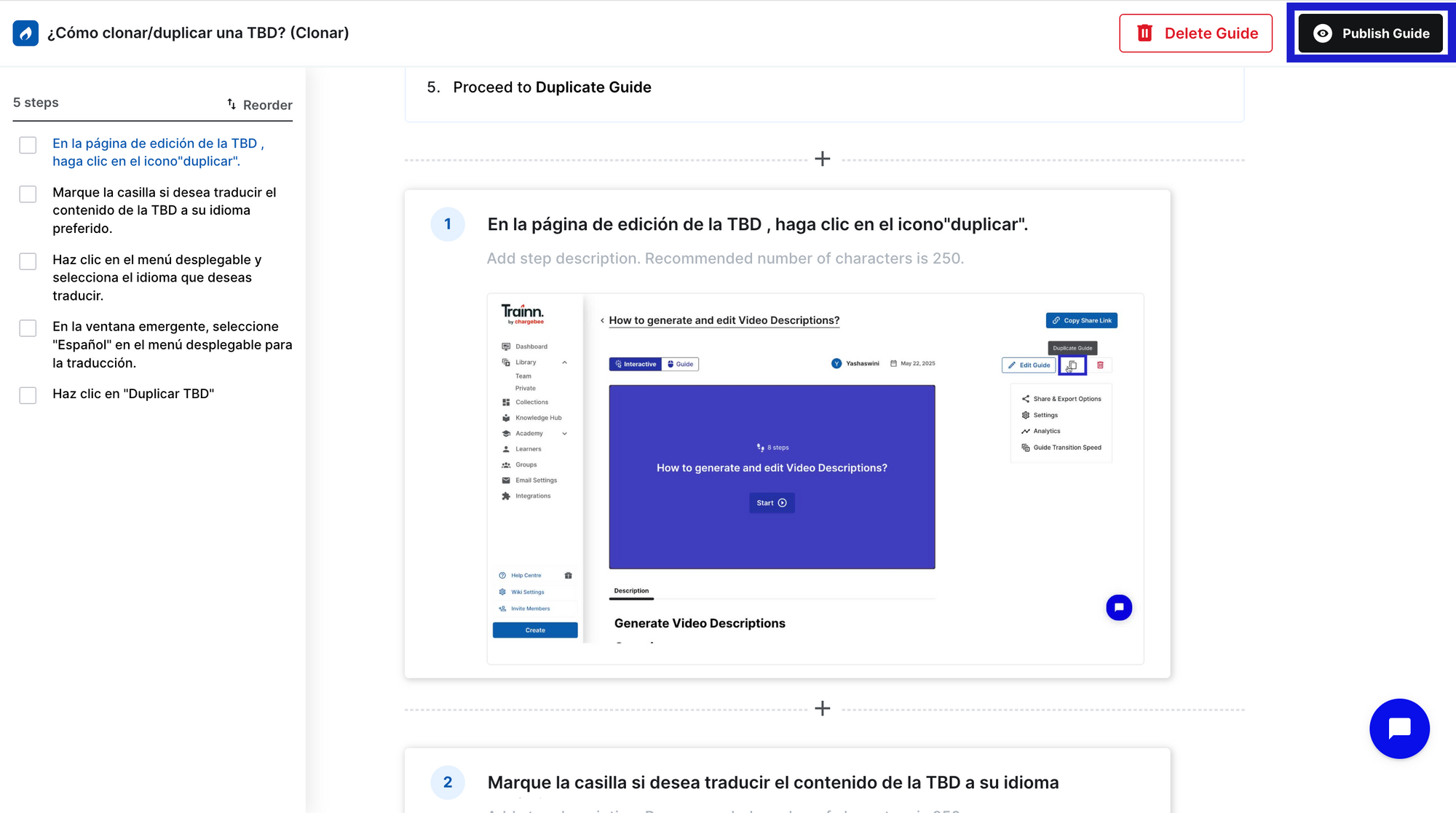Select 'Marque la casilla' step in sidebar
Image resolution: width=1456 pixels, height=813 pixels.
pos(165,210)
